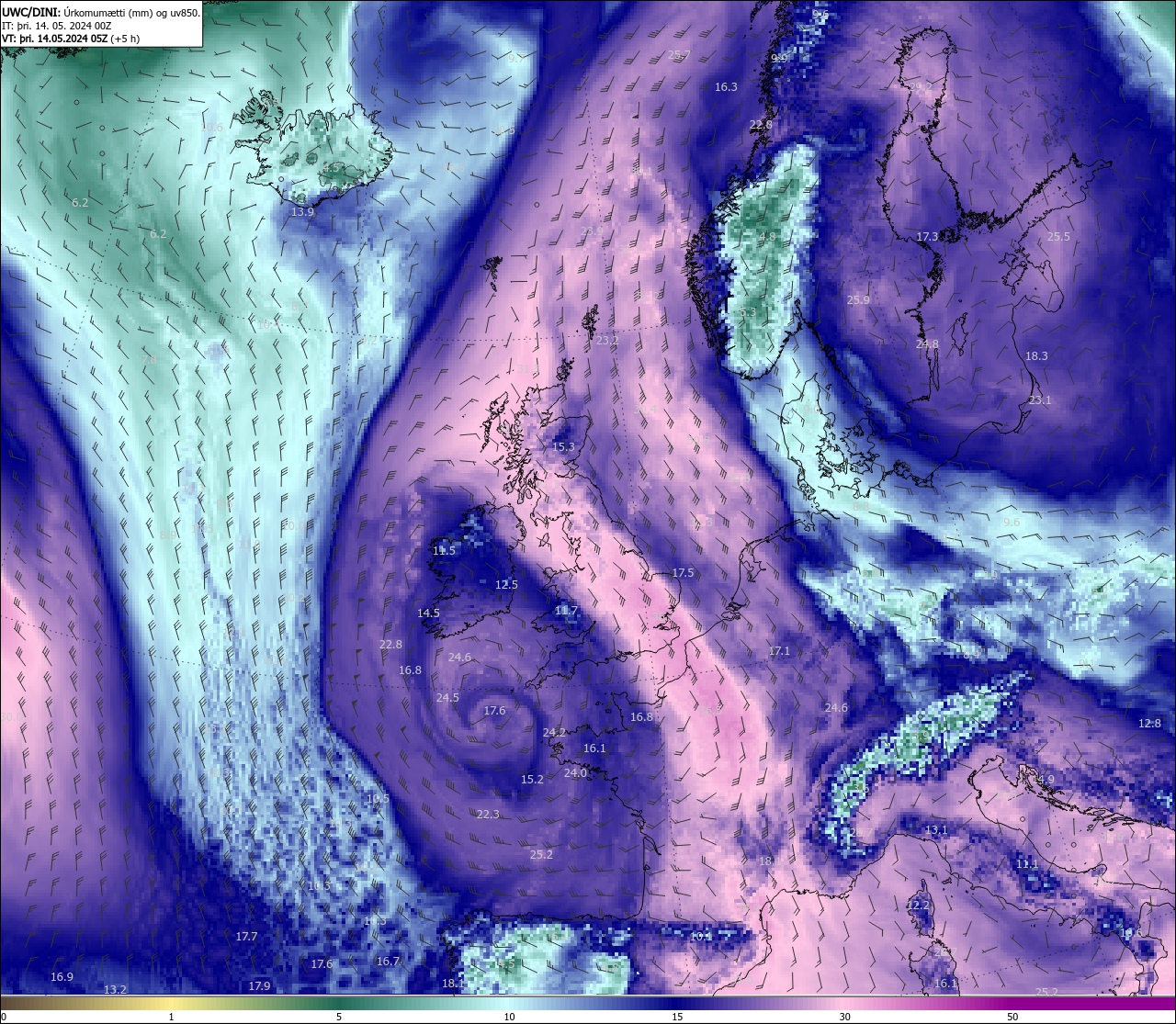Click the 13.2 value on the map
Viewport: 1176px width, 1024px height.
pos(115,990)
